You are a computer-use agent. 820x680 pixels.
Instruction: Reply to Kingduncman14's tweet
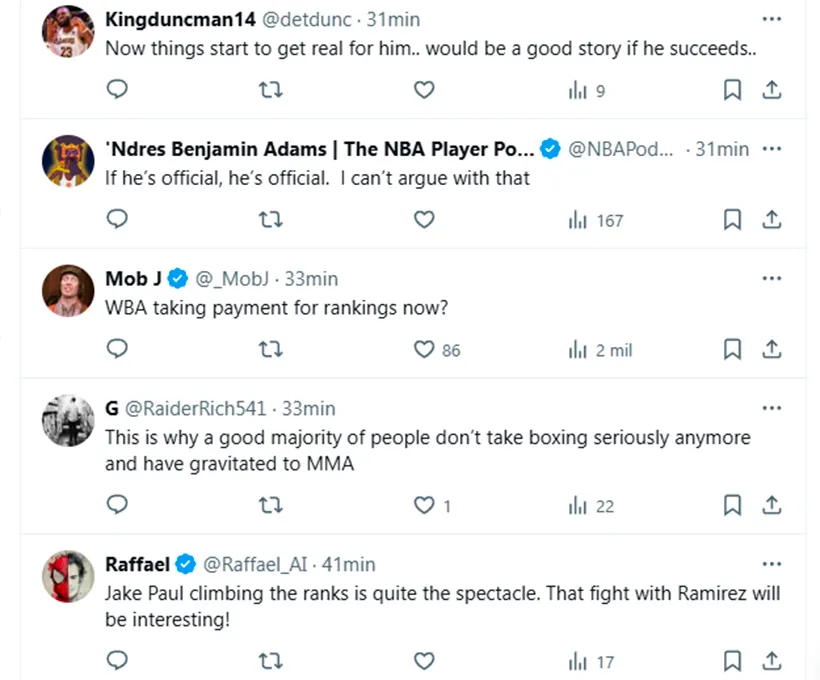(x=117, y=90)
